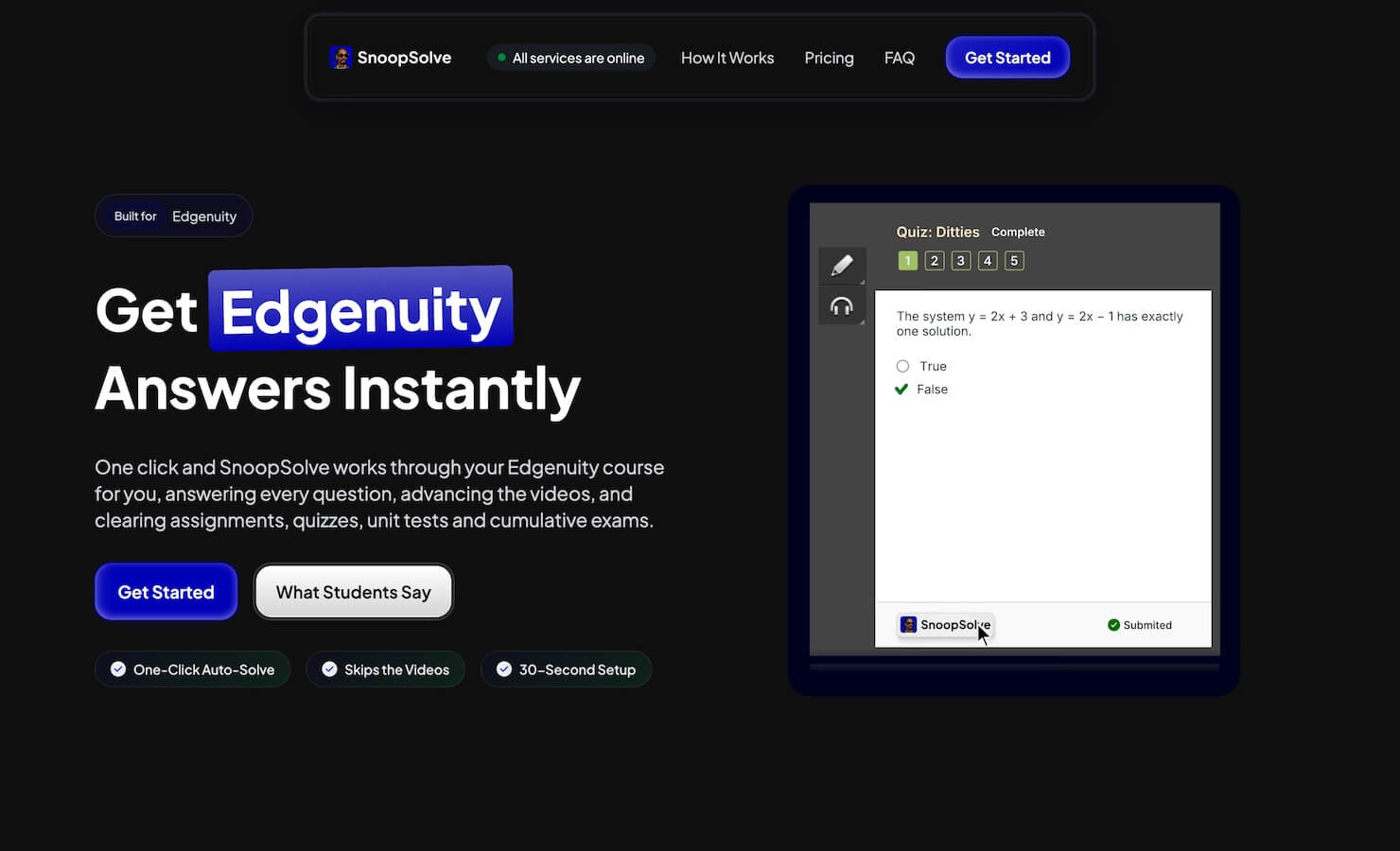Image resolution: width=1400 pixels, height=851 pixels.
Task: Click the SnoopSolve brand name in navbar
Action: (404, 58)
